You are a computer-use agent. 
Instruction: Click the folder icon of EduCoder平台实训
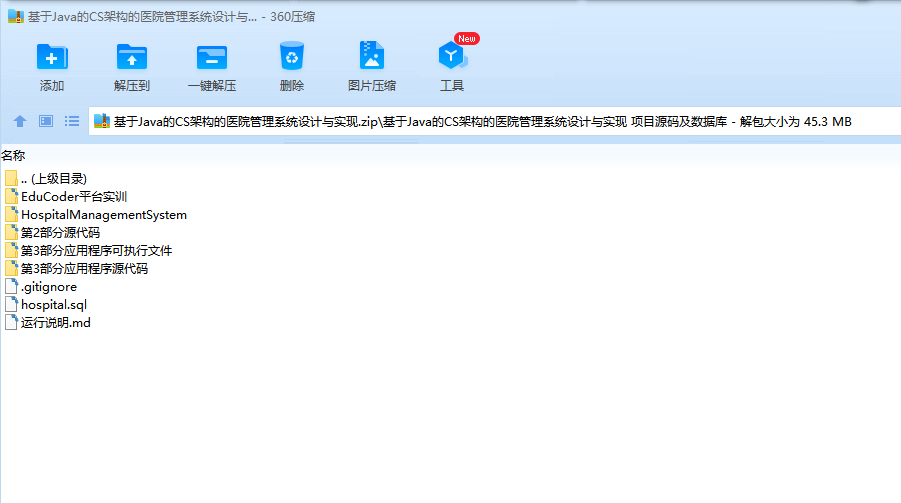pyautogui.click(x=11, y=197)
